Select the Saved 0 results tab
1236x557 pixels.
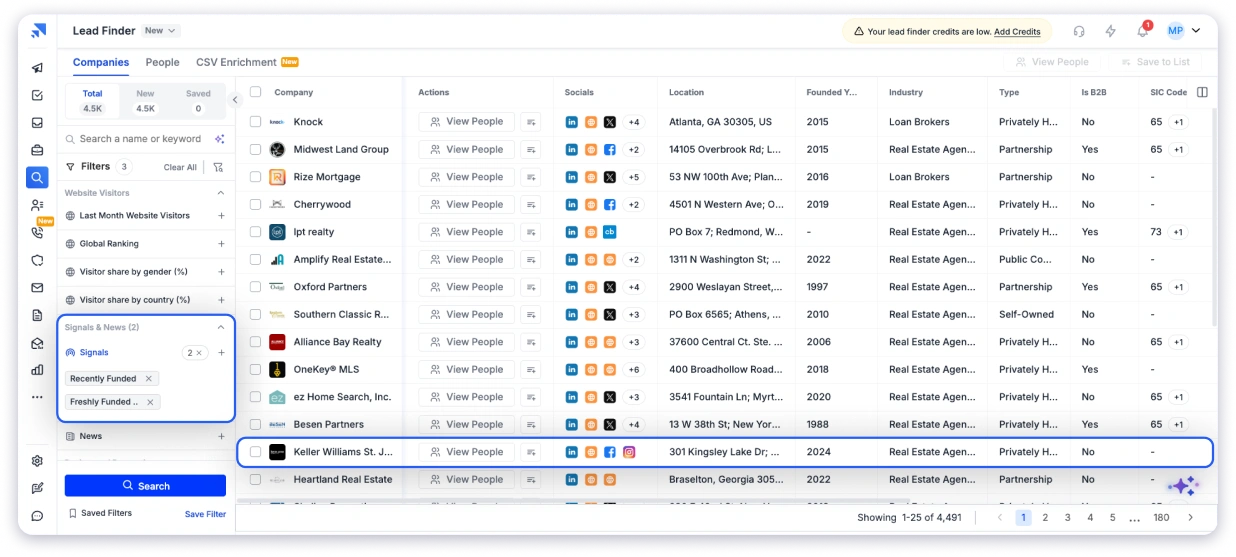[x=198, y=101]
